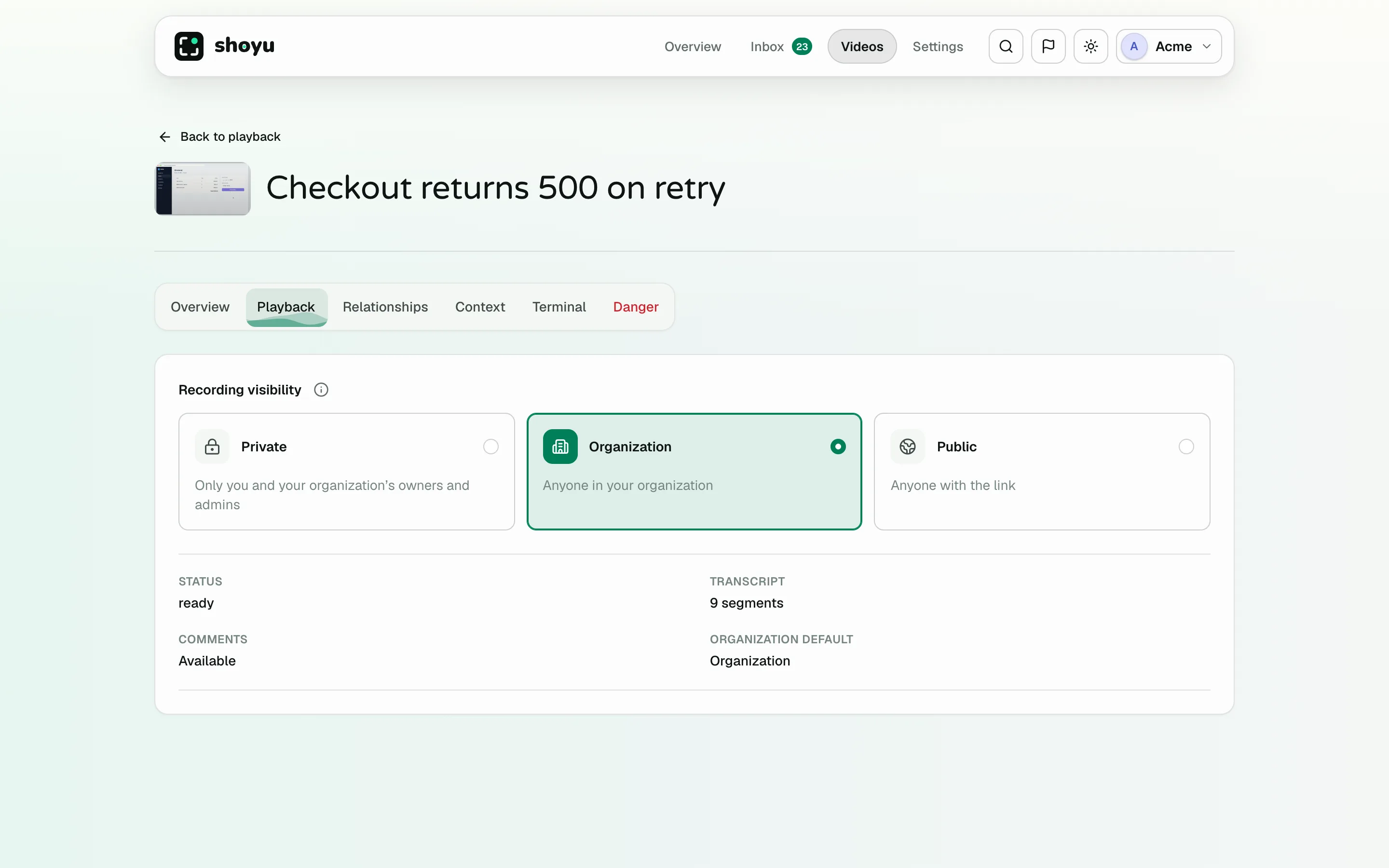Image resolution: width=1389 pixels, height=868 pixels.
Task: Click the '9 segments' transcript value
Action: tap(746, 603)
